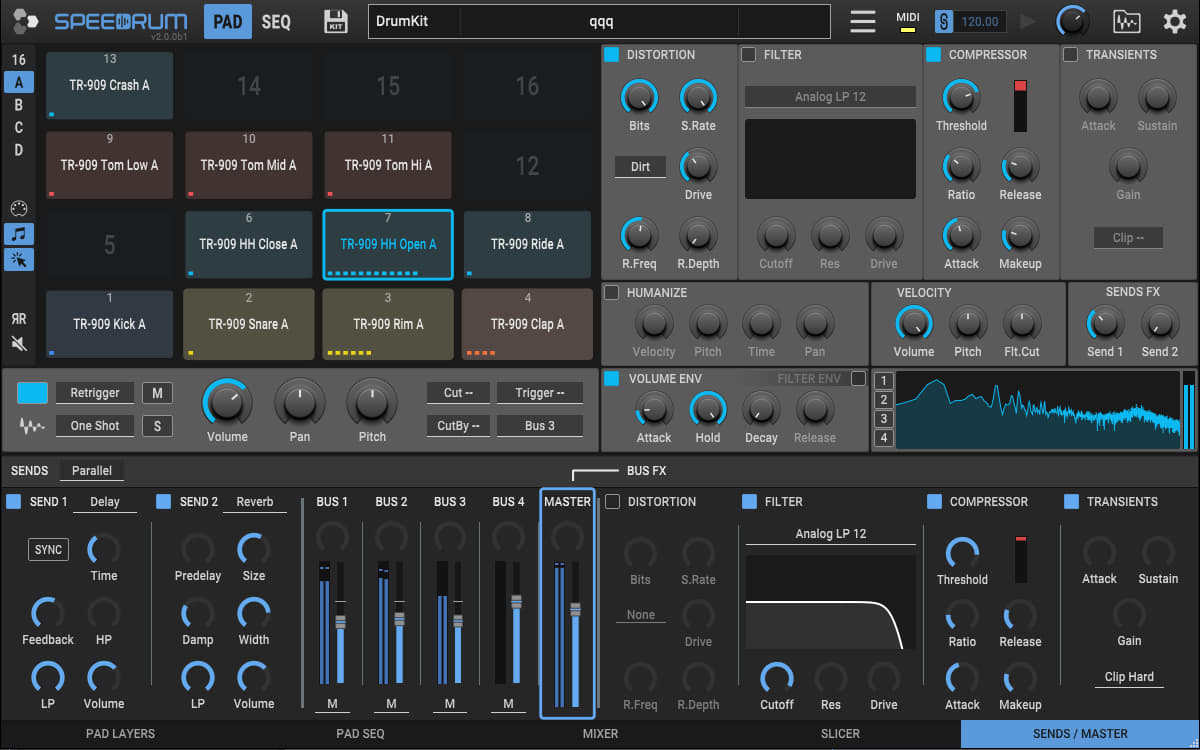Viewport: 1200px width, 750px height.
Task: Click the muted speaker icon
Action: [x=18, y=344]
